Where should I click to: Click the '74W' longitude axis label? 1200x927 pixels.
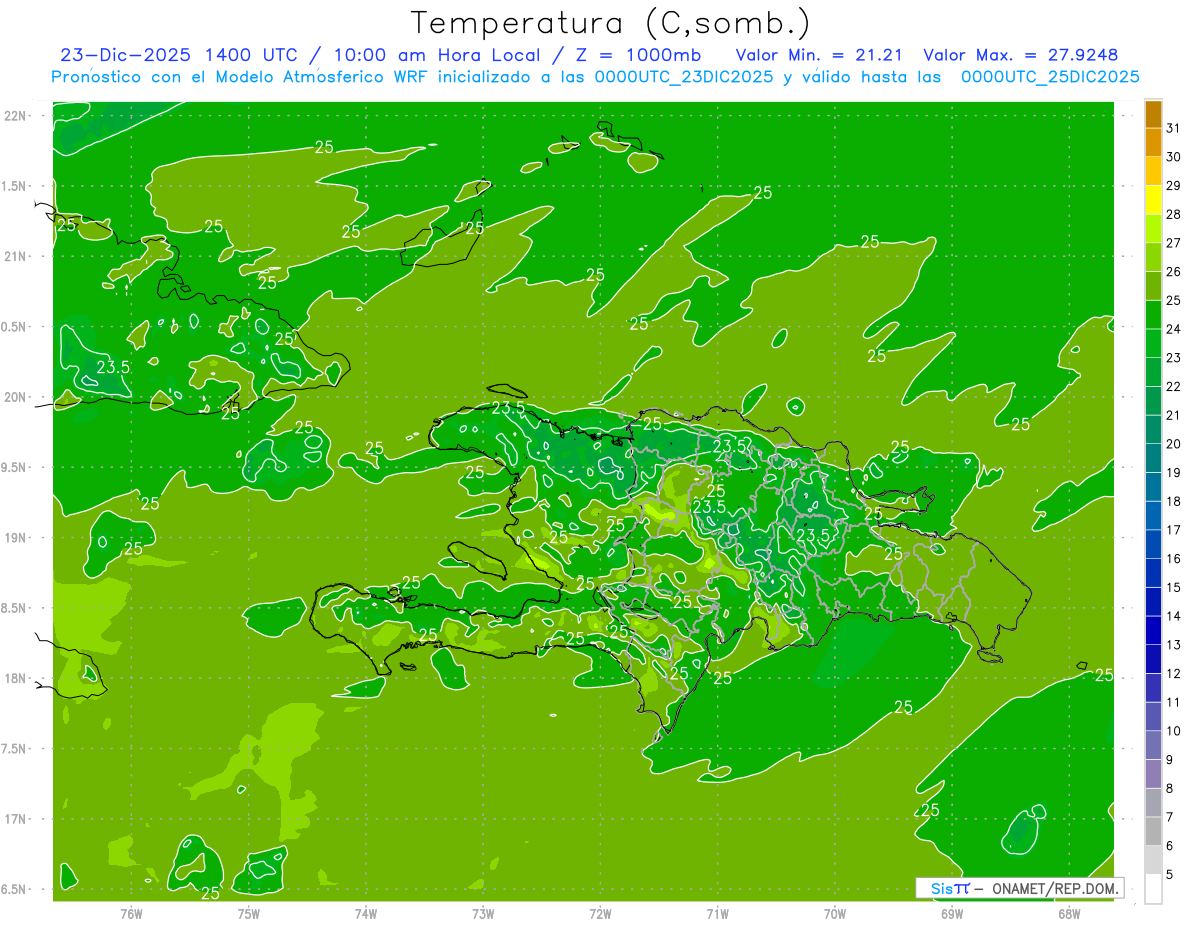click(x=366, y=913)
